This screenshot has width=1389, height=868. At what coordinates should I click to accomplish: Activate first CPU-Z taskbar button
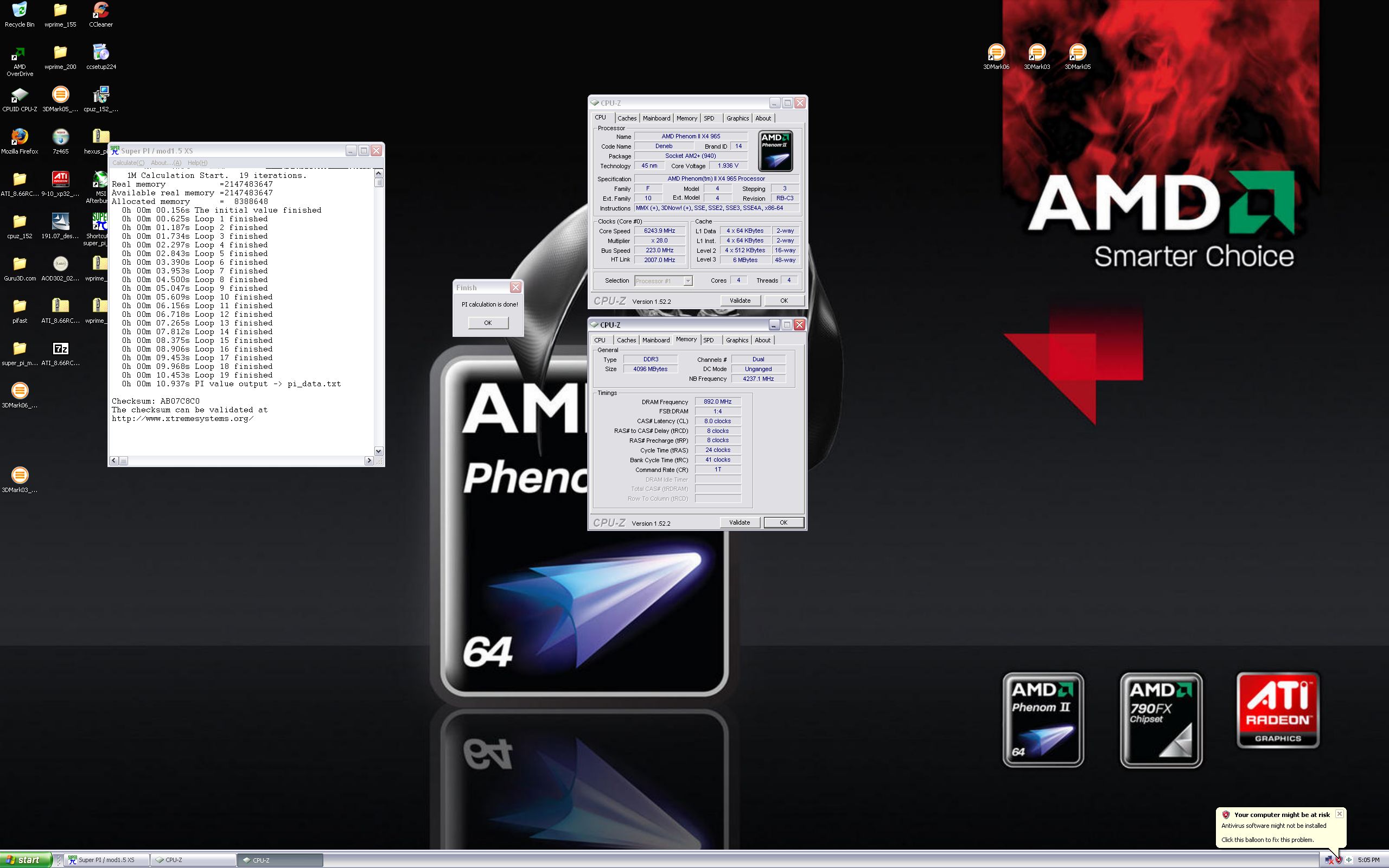pos(193,860)
